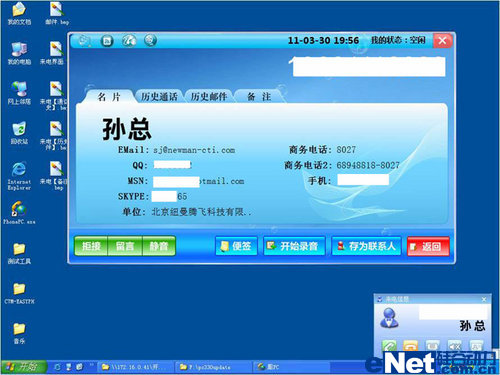The image size is (500, 375).
Task: Open the 音乐 desktop folder
Action: [19, 333]
